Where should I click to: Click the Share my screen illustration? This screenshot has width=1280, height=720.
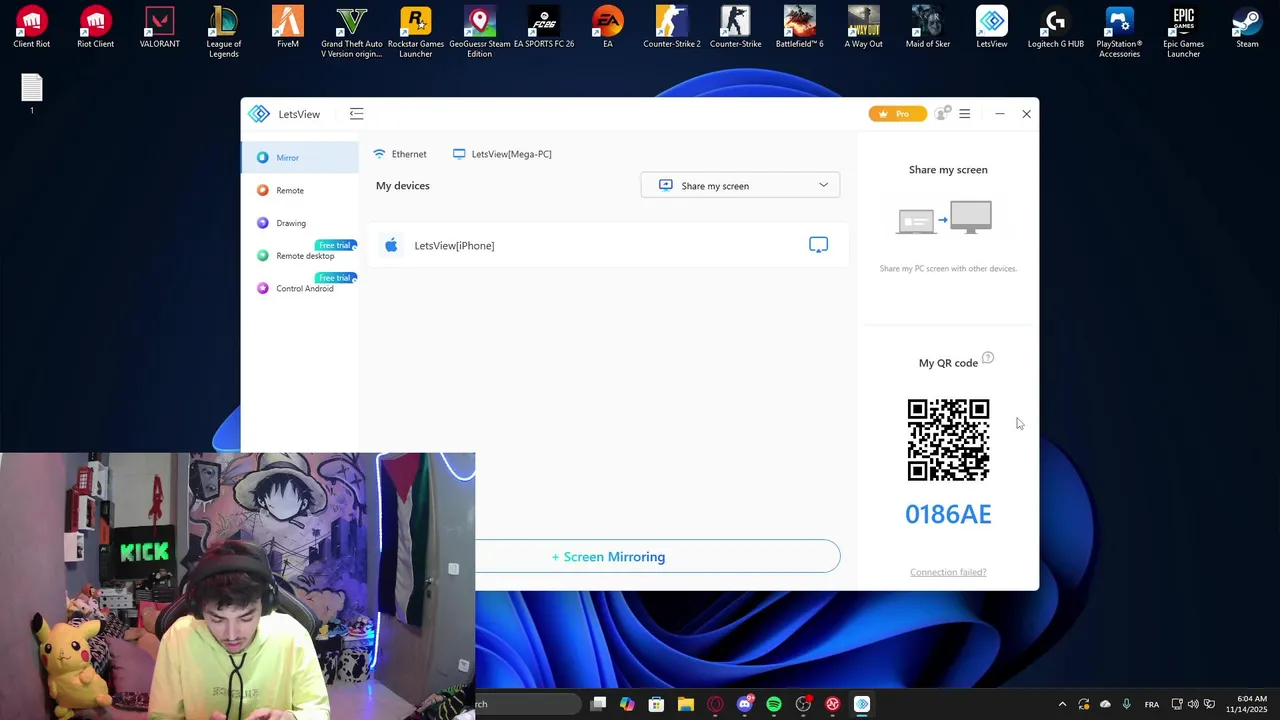(x=945, y=218)
